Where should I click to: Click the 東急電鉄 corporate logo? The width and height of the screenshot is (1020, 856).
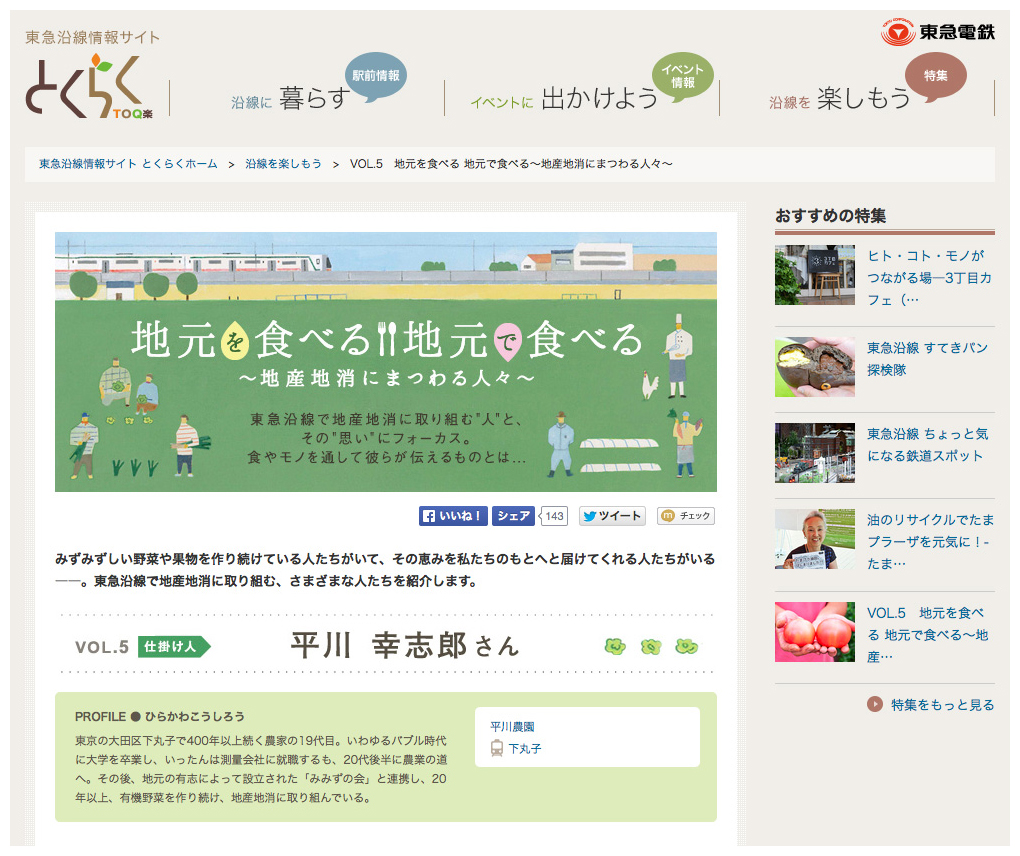[x=937, y=32]
